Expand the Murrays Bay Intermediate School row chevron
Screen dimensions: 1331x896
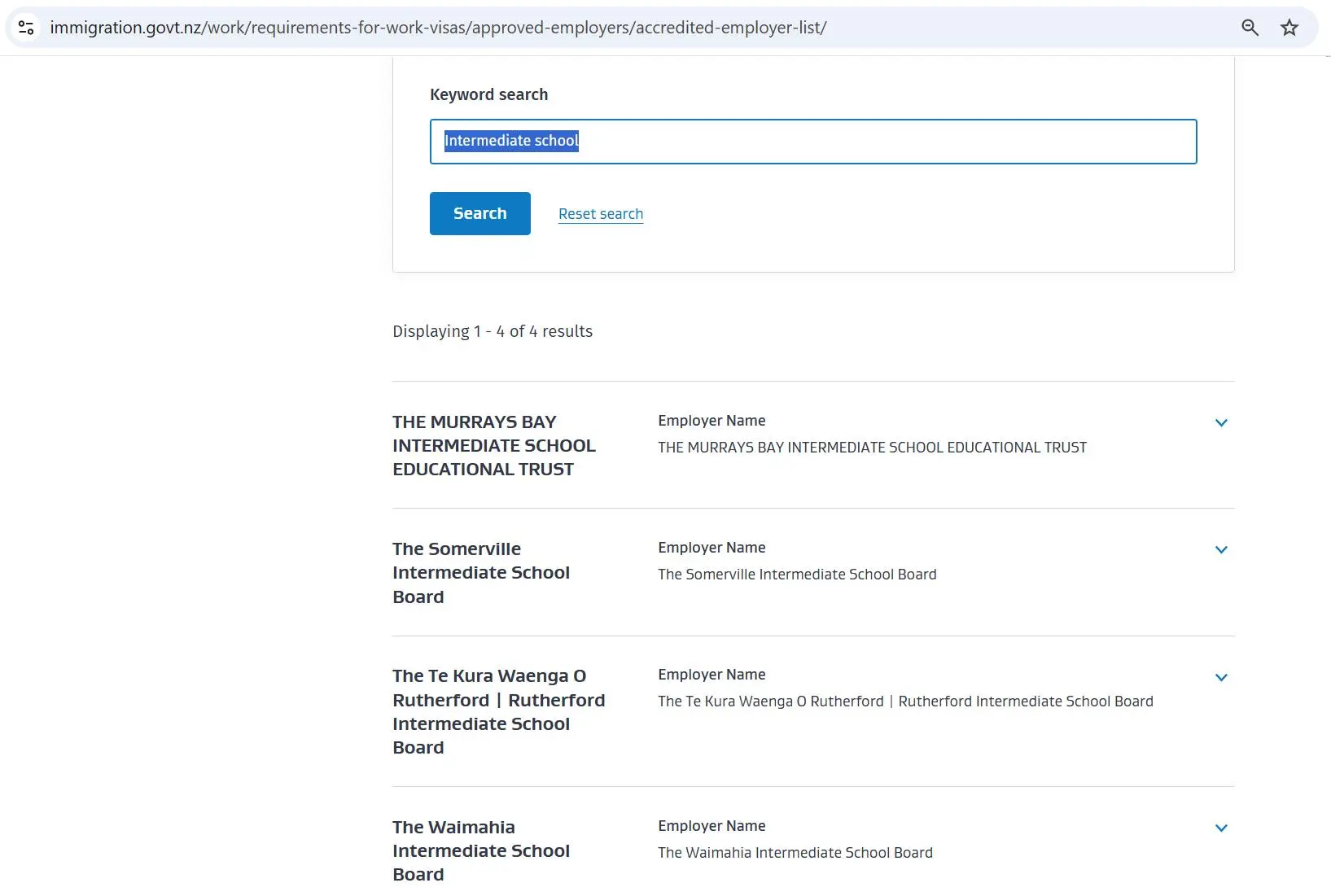[x=1221, y=422]
